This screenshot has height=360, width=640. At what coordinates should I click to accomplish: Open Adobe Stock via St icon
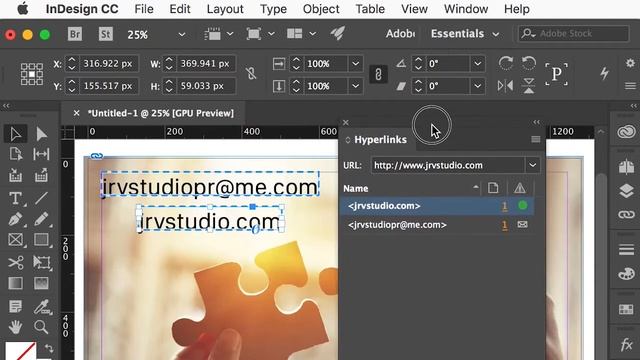pos(106,34)
